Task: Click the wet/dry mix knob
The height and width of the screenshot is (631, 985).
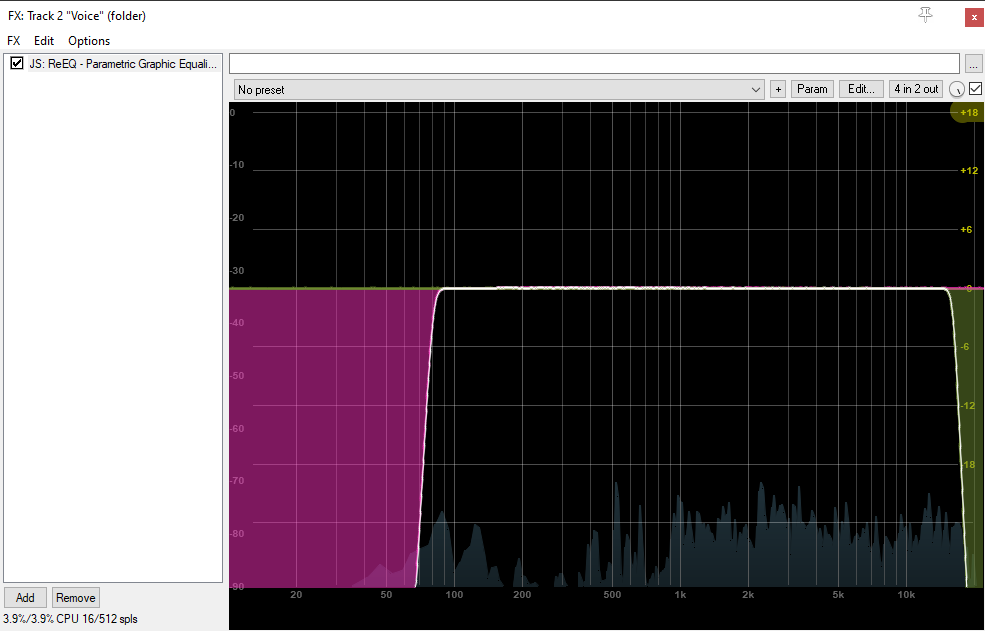Action: click(957, 89)
